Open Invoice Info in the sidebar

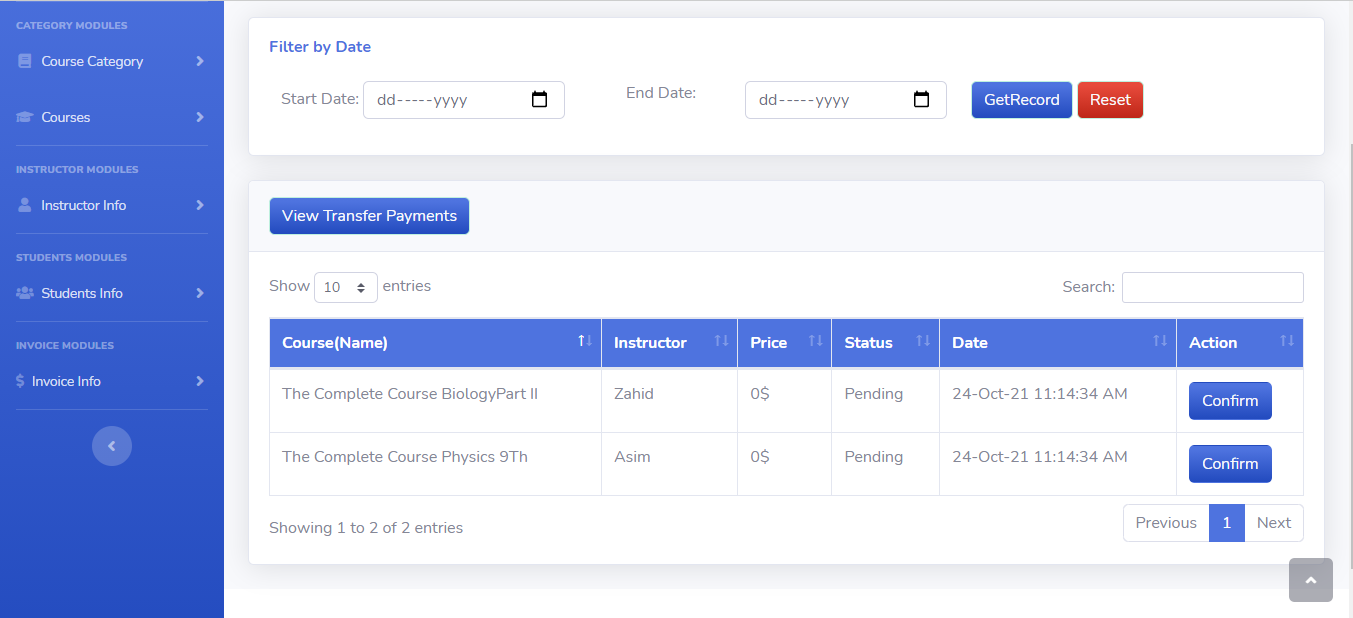(112, 381)
